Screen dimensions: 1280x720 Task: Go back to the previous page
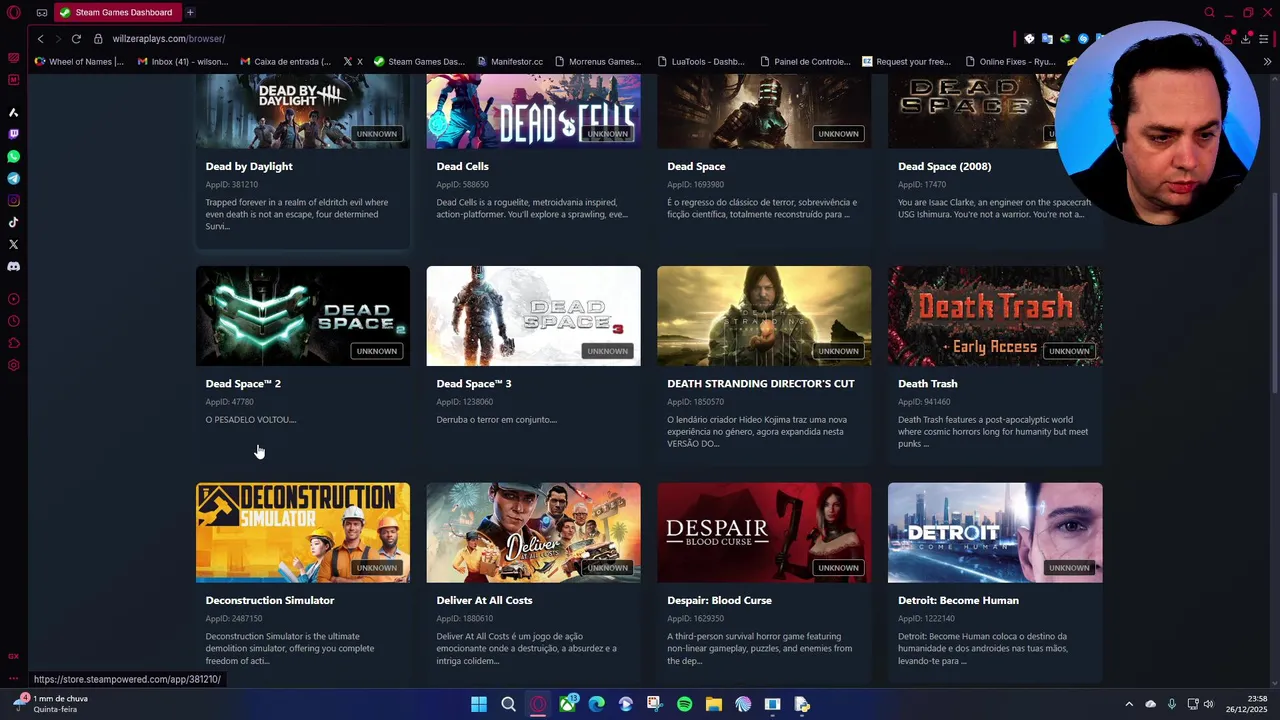[40, 38]
